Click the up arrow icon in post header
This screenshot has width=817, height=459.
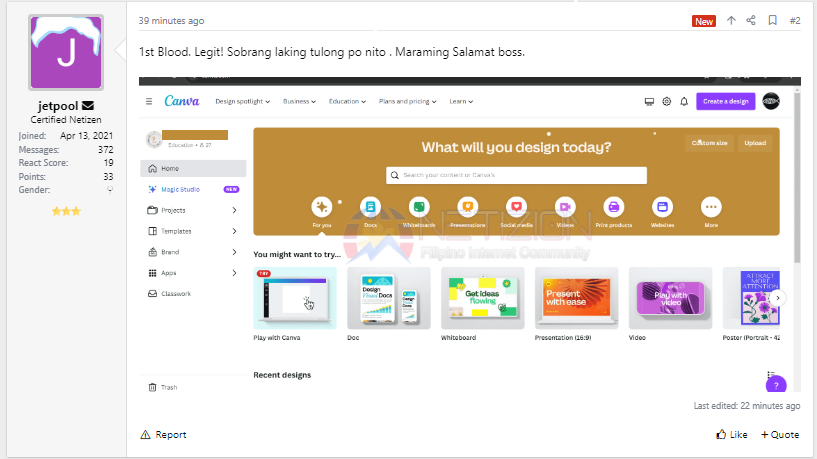click(731, 21)
